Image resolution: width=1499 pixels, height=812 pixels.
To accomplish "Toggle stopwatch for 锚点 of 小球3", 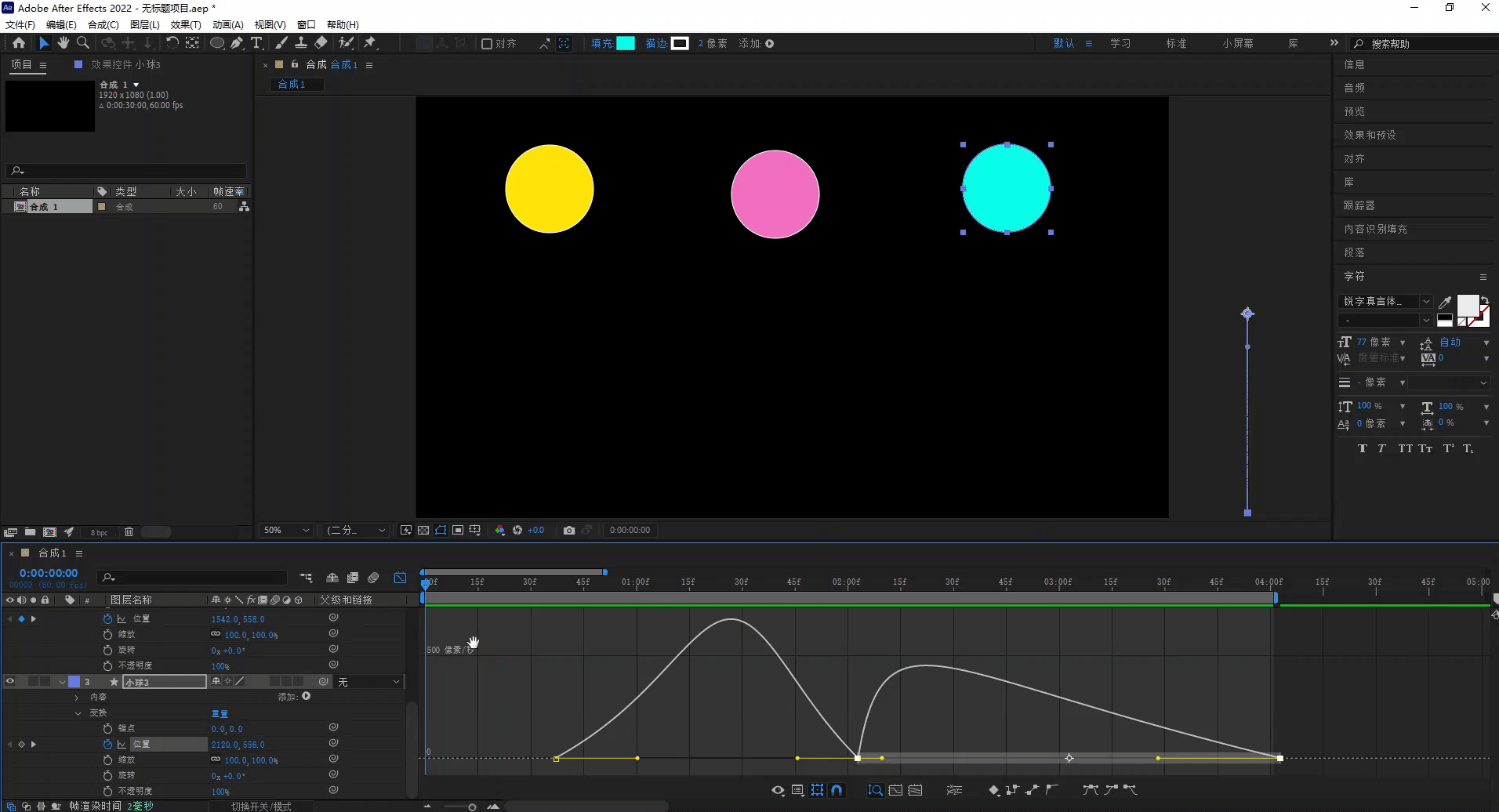I will 107,728.
